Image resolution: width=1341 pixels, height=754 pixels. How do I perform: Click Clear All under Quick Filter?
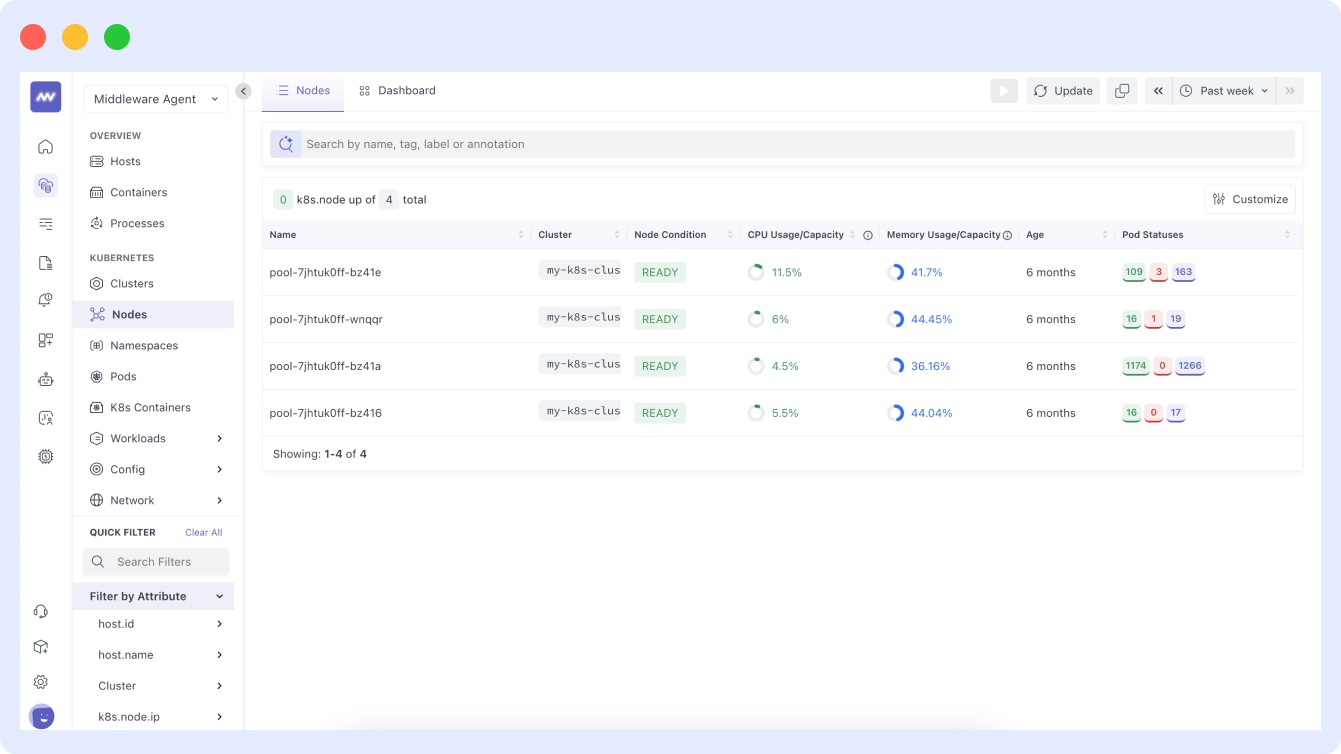(x=203, y=532)
